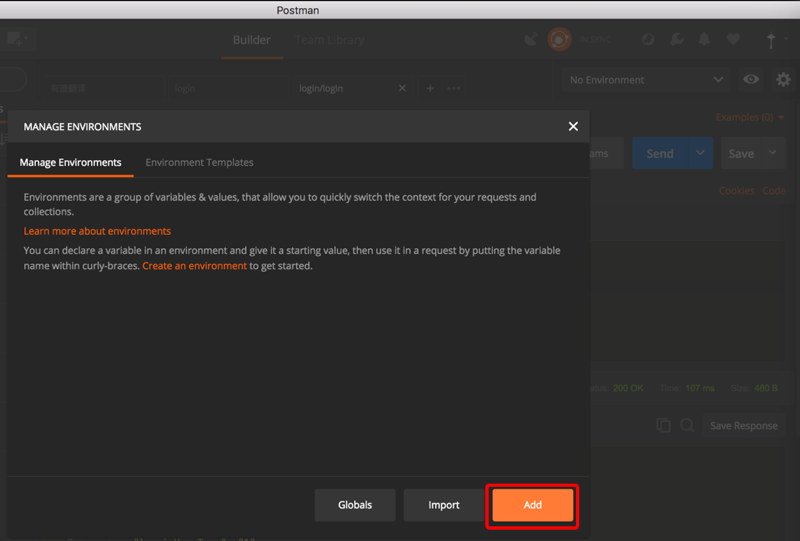
Task: Close the login/login request tab
Action: (402, 88)
